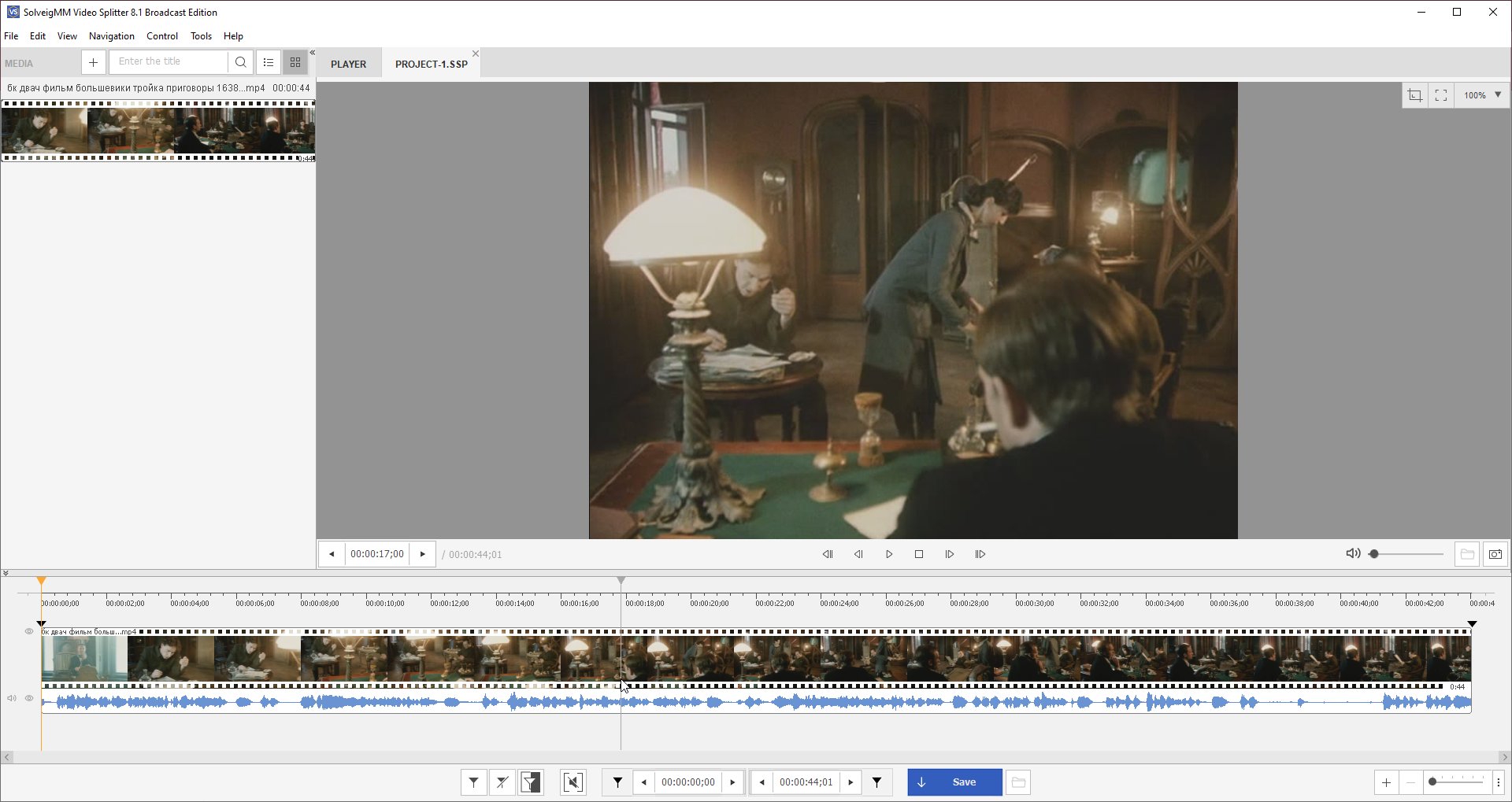Viewport: 1512px width, 802px height.
Task: Click the orange start marker on the timeline
Action: tap(42, 582)
